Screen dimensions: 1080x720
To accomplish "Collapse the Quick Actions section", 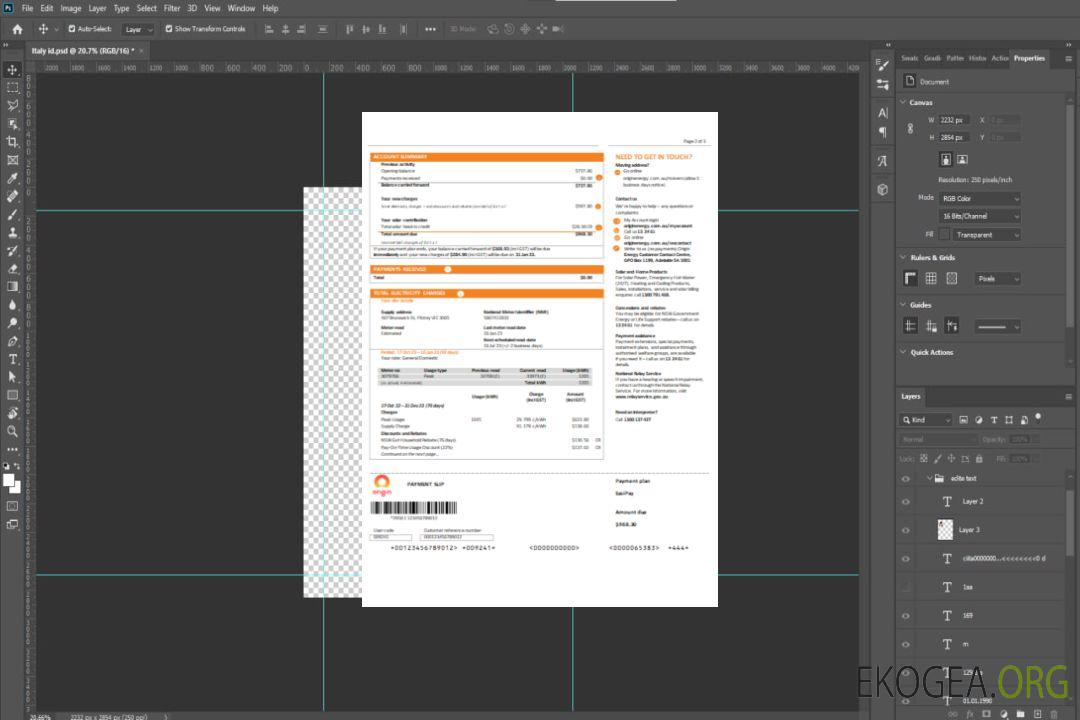I will coord(903,352).
